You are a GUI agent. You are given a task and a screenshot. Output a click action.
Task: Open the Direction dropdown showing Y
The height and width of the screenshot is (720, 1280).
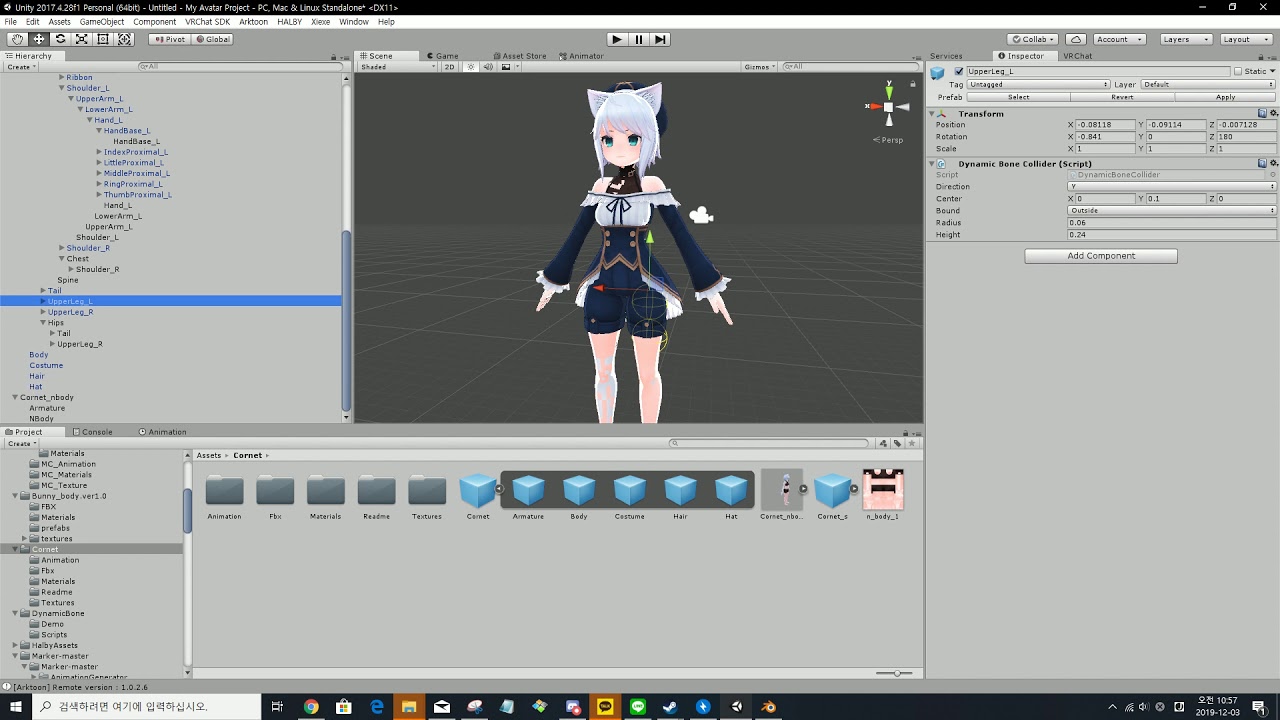(x=1172, y=187)
